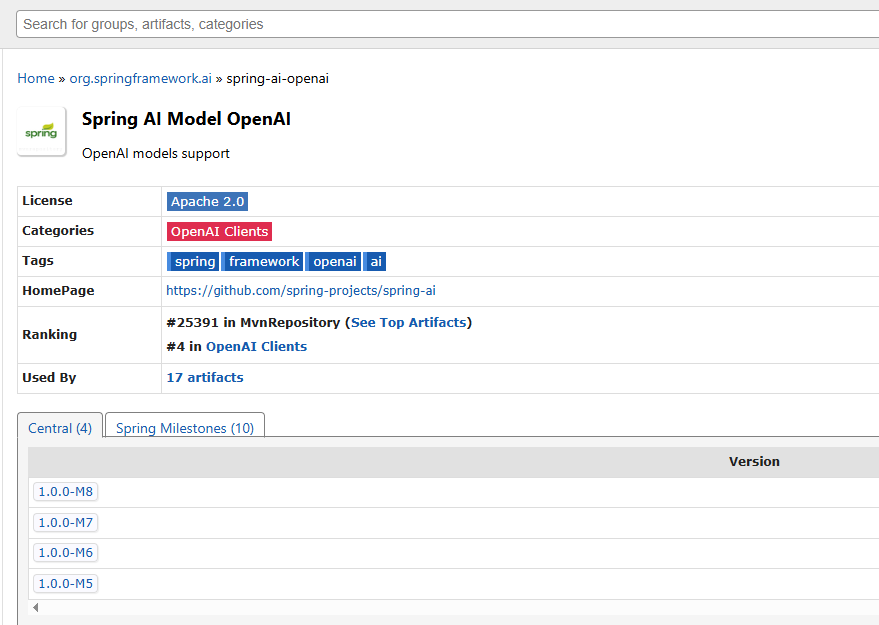This screenshot has height=625, width=879.
Task: Open version 1.0.0-M8
Action: click(66, 492)
